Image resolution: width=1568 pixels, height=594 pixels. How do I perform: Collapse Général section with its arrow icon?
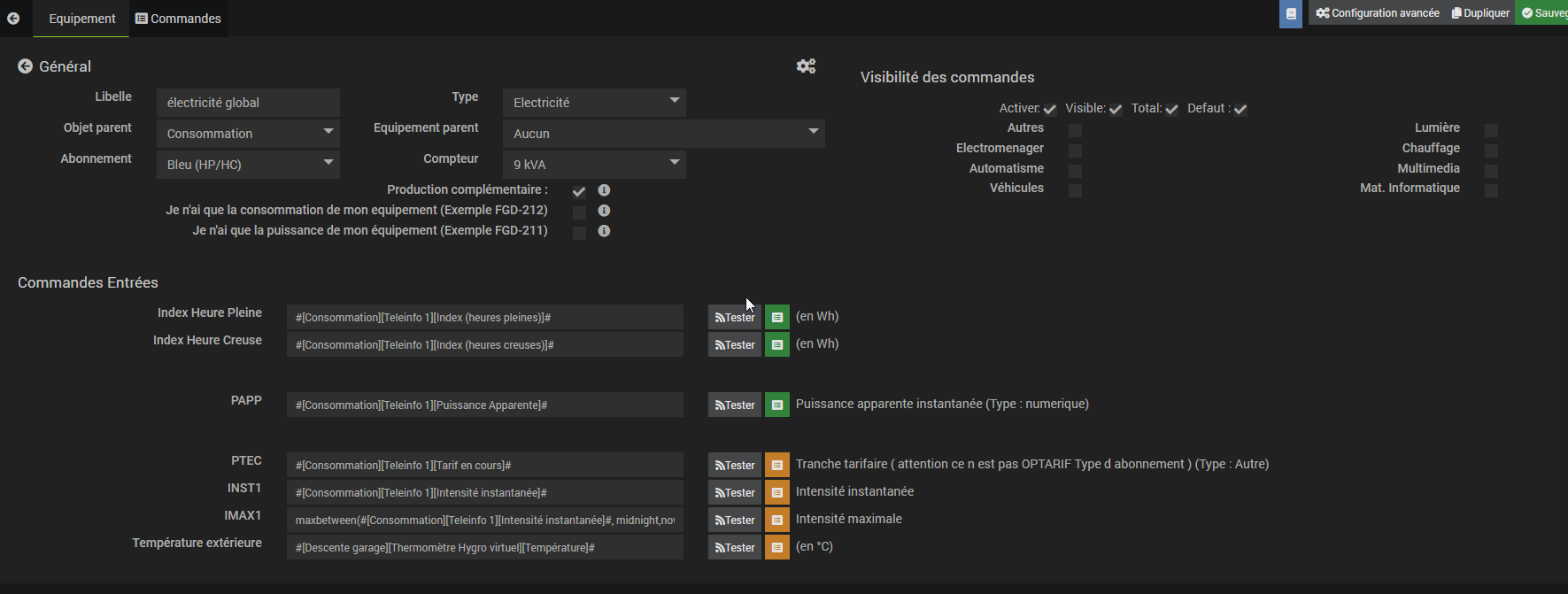(26, 66)
